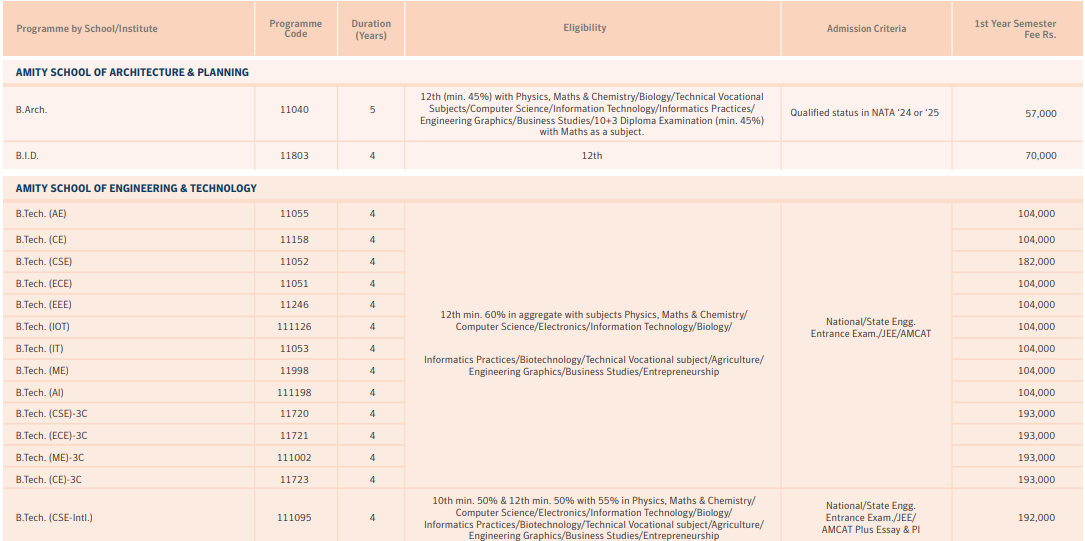The width and height of the screenshot is (1085, 541).
Task: Select the 193,000 fee for B.Tech. (ME)-3C
Action: [1037, 457]
